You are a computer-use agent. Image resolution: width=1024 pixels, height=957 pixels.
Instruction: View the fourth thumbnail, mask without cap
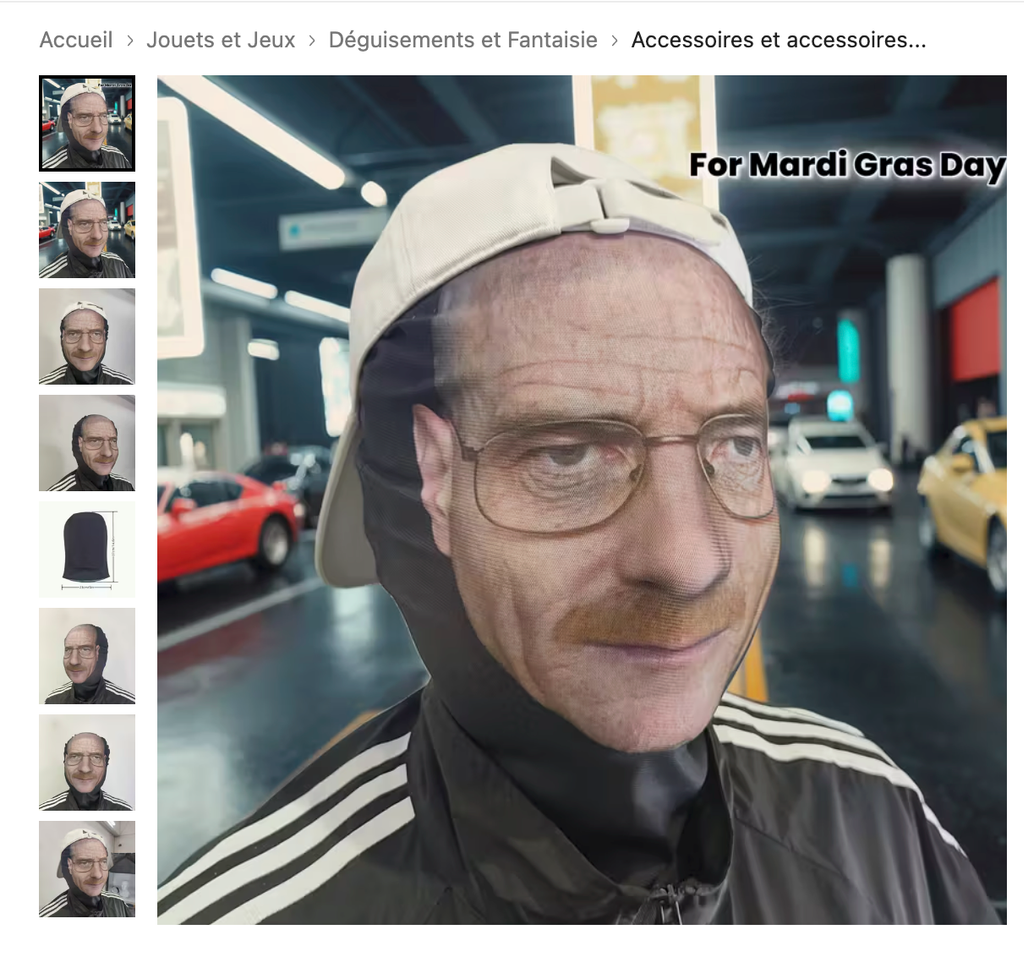(87, 443)
